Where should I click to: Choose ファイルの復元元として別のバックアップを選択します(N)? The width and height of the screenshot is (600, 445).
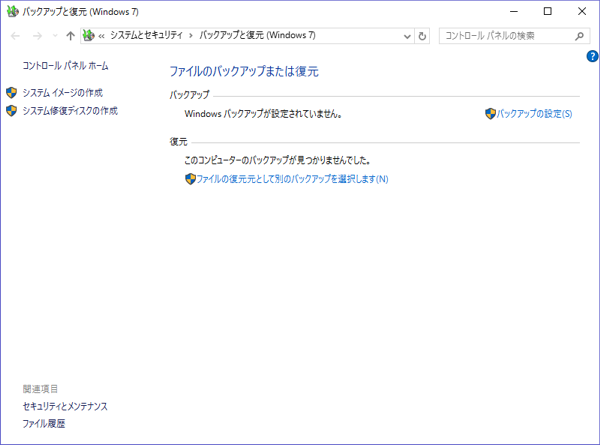coord(292,179)
